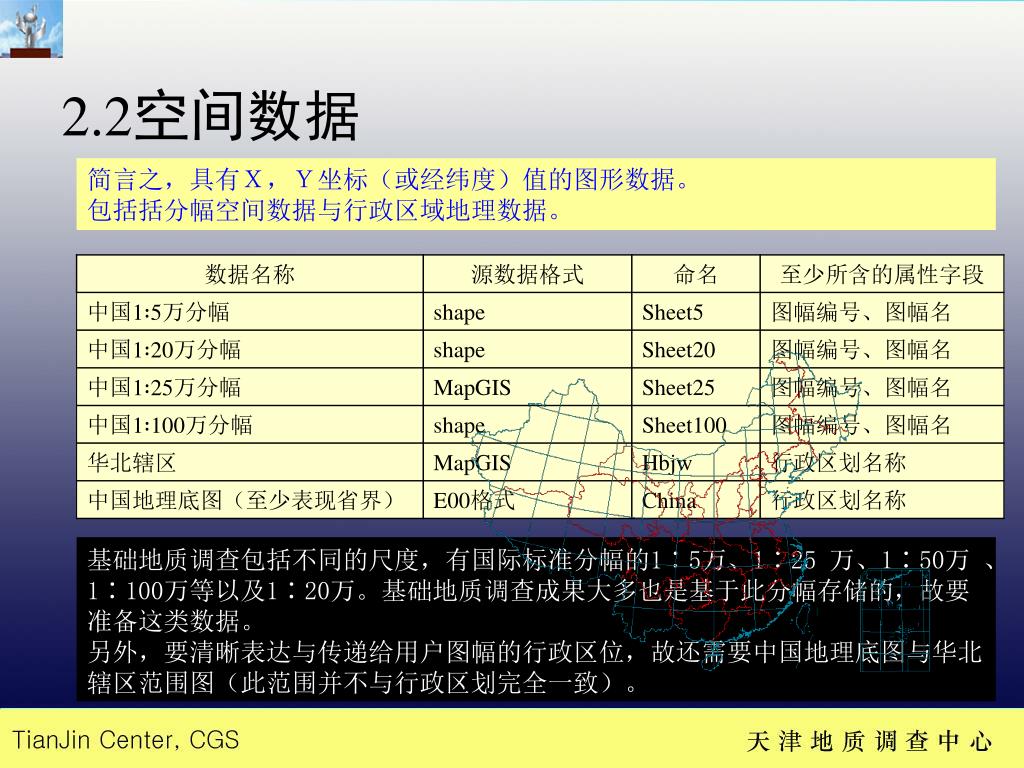Select the "Sheet100" name cell
1024x768 pixels.
[x=696, y=425]
